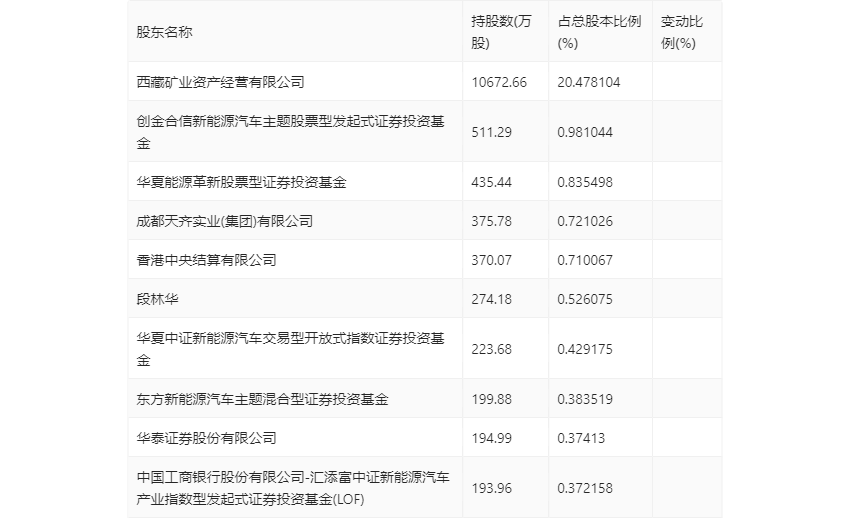The width and height of the screenshot is (850, 518).
Task: Select shareholder 香港中央结算有限公司
Action: (x=206, y=260)
